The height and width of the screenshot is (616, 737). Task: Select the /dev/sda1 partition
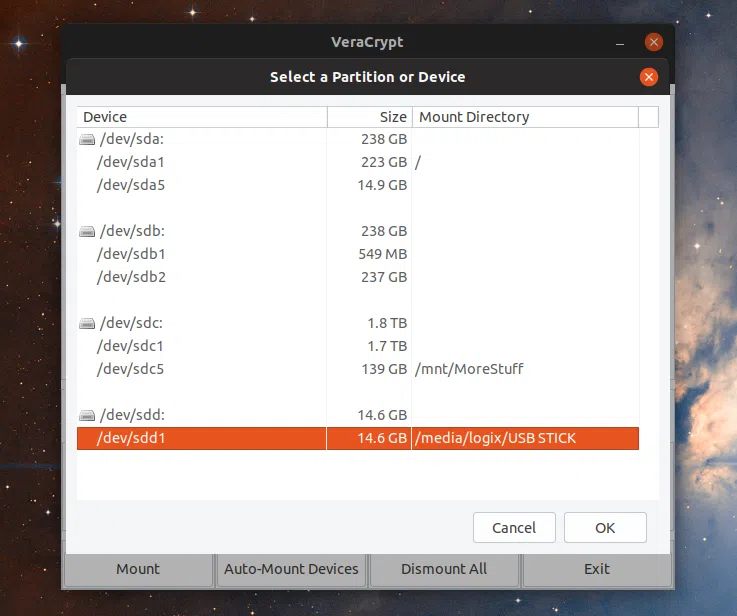(358, 162)
